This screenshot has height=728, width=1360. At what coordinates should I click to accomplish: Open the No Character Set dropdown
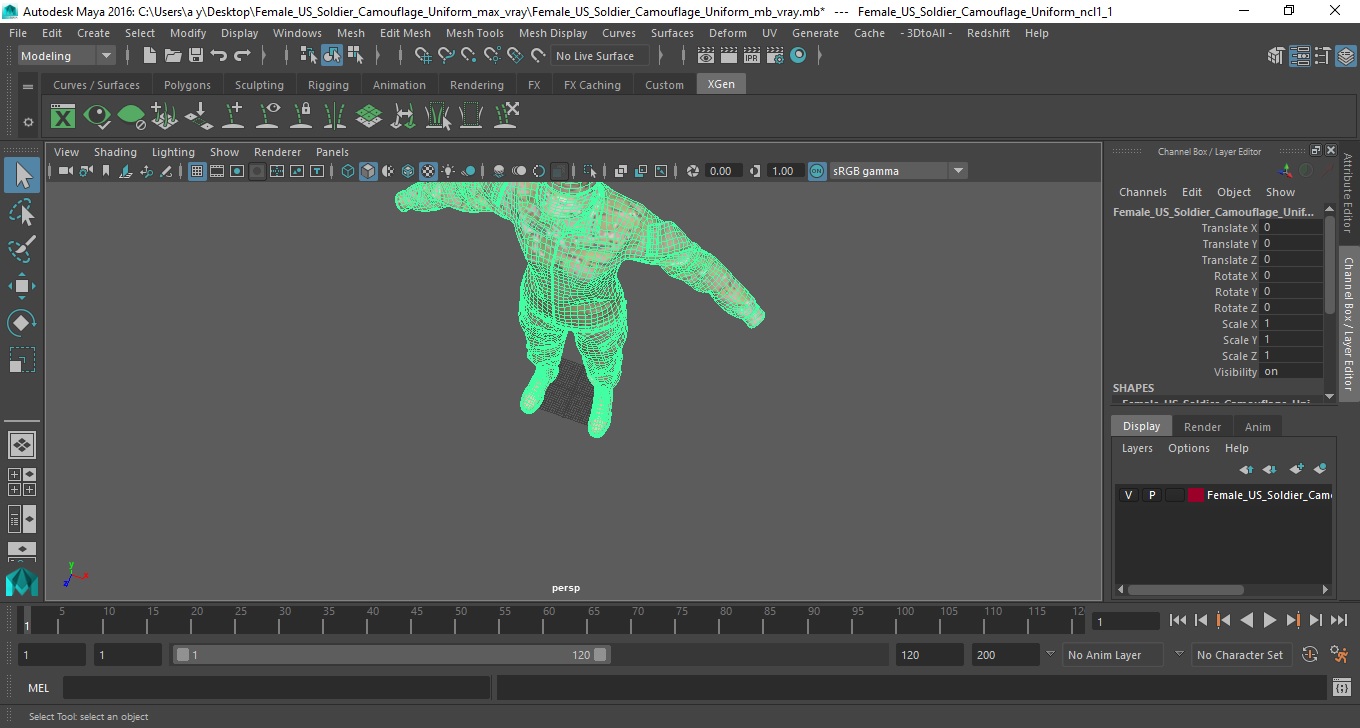pos(1243,655)
